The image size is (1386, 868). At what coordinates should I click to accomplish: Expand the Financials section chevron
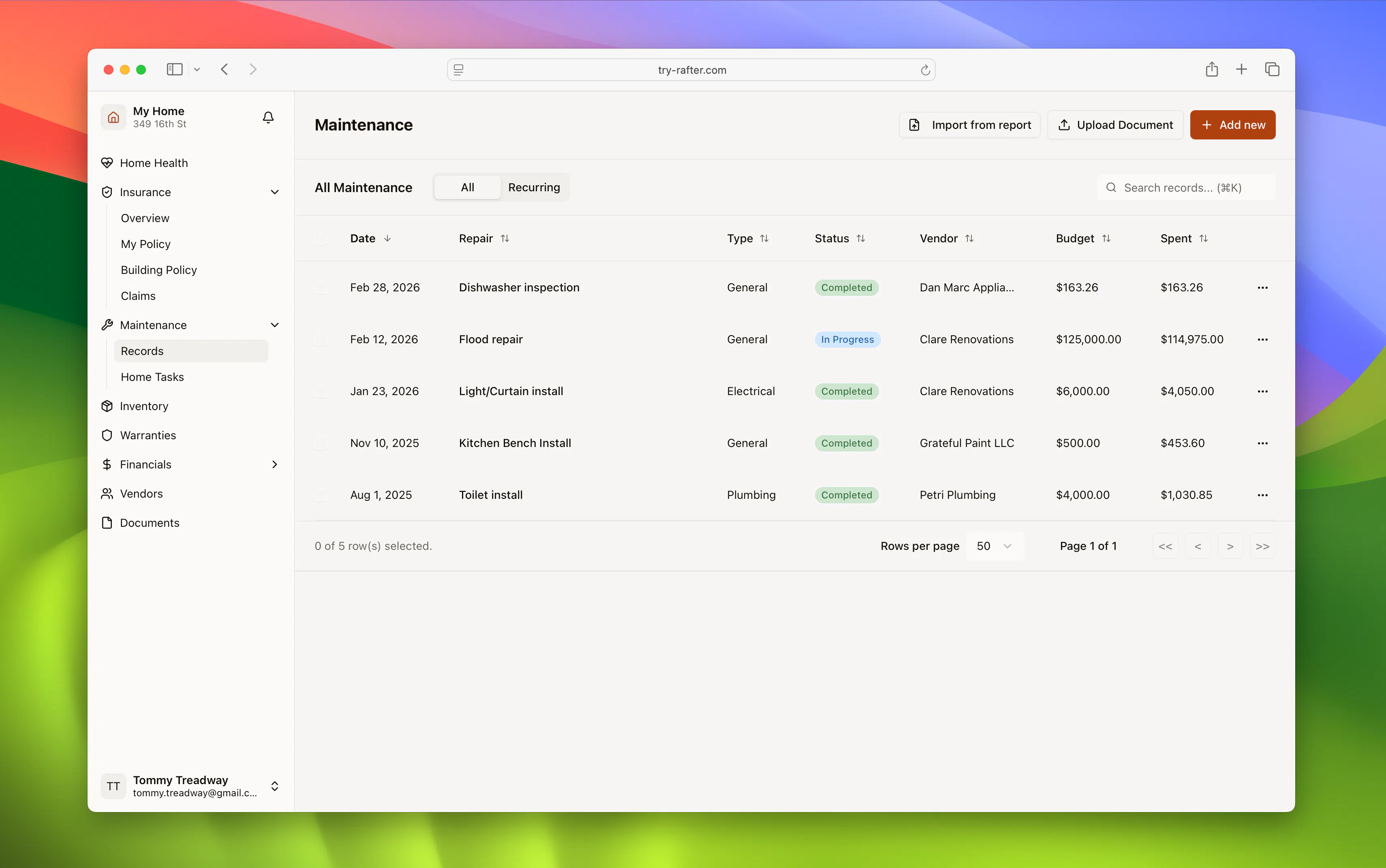pos(274,464)
